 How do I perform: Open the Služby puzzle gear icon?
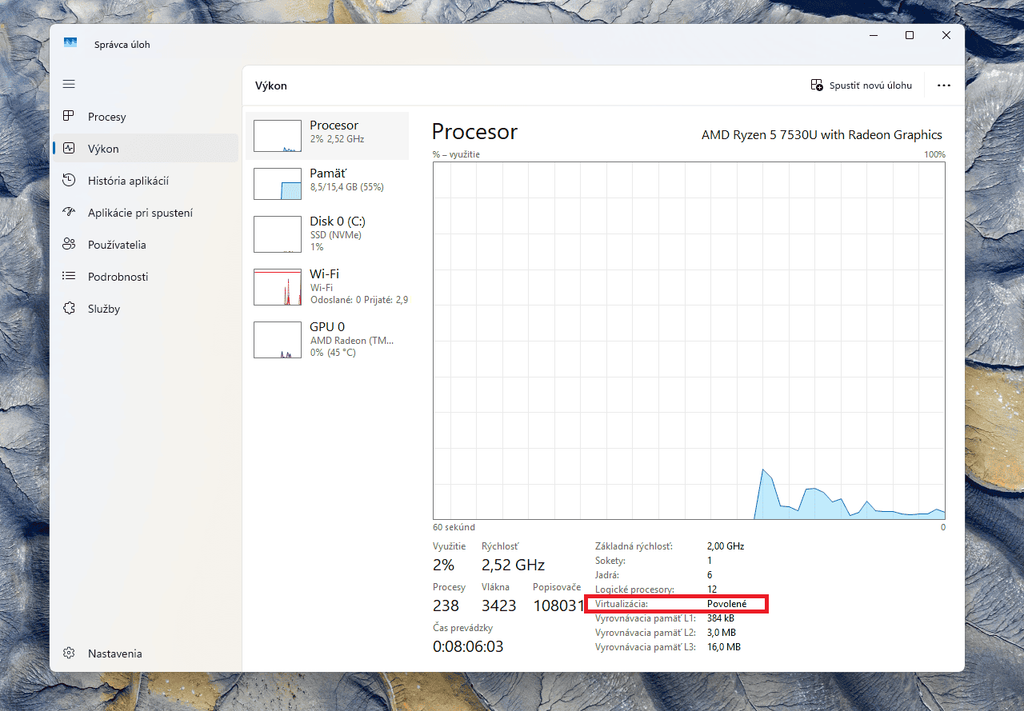(x=69, y=308)
